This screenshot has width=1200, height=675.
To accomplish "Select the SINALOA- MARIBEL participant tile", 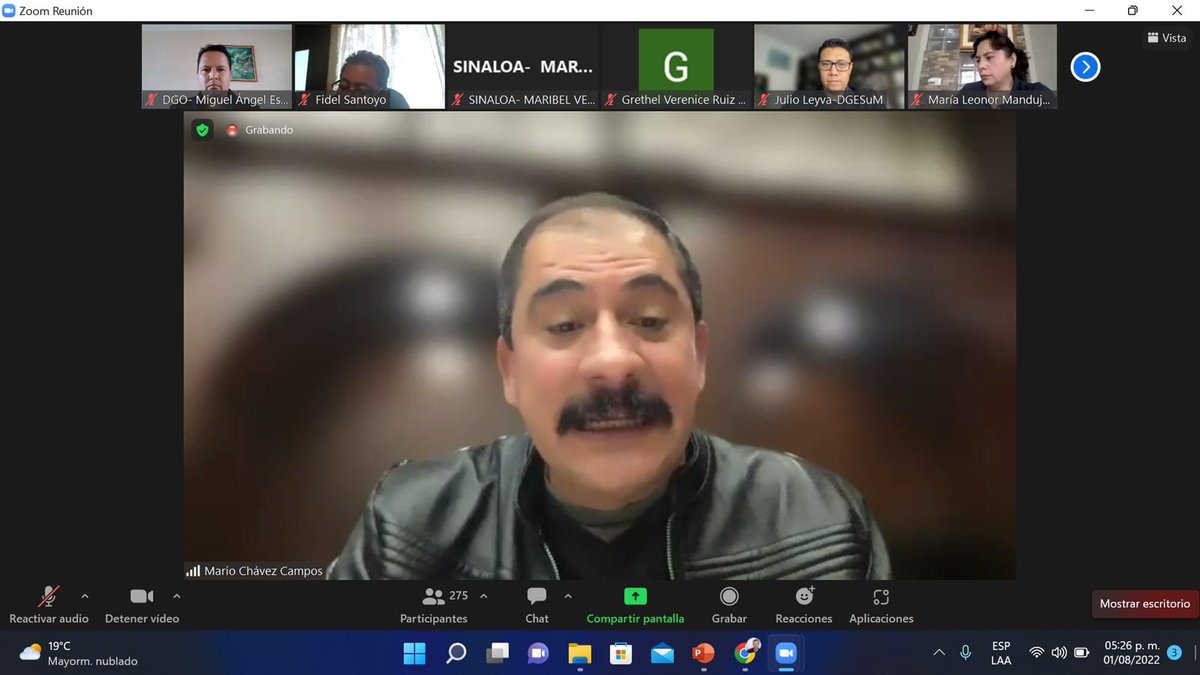I will (523, 67).
